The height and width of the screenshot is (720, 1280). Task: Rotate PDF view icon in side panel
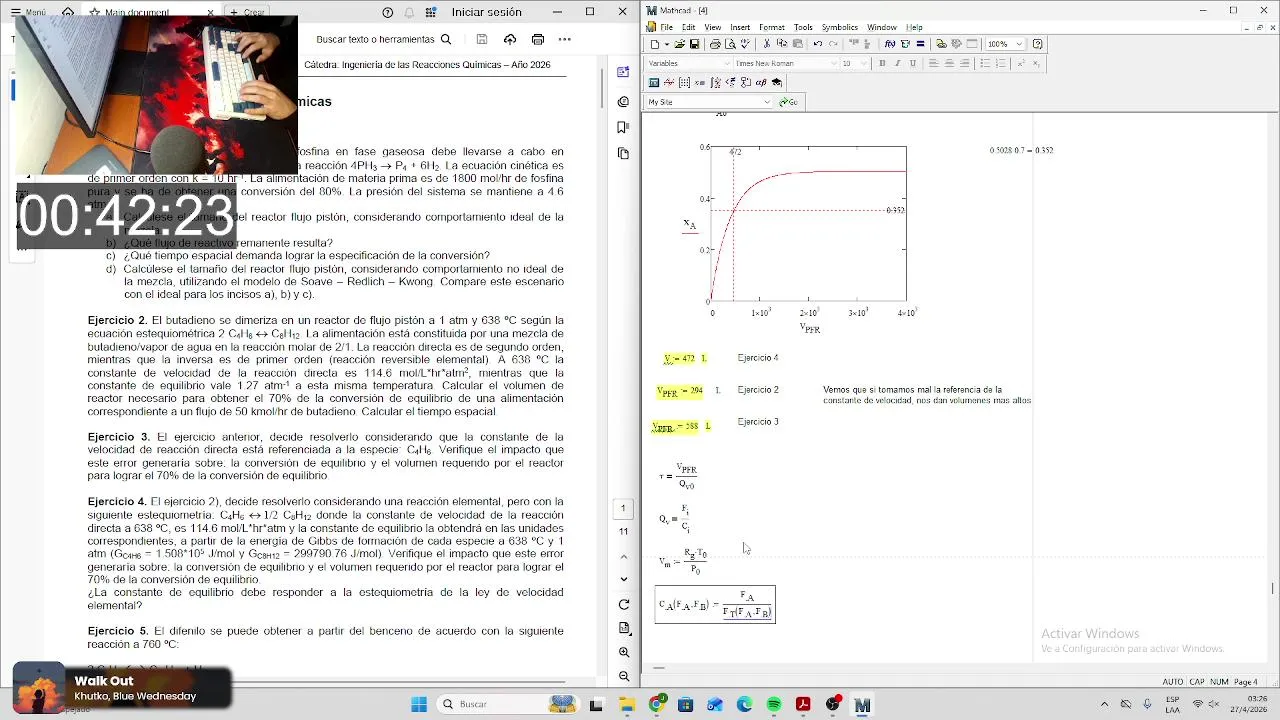pyautogui.click(x=624, y=604)
